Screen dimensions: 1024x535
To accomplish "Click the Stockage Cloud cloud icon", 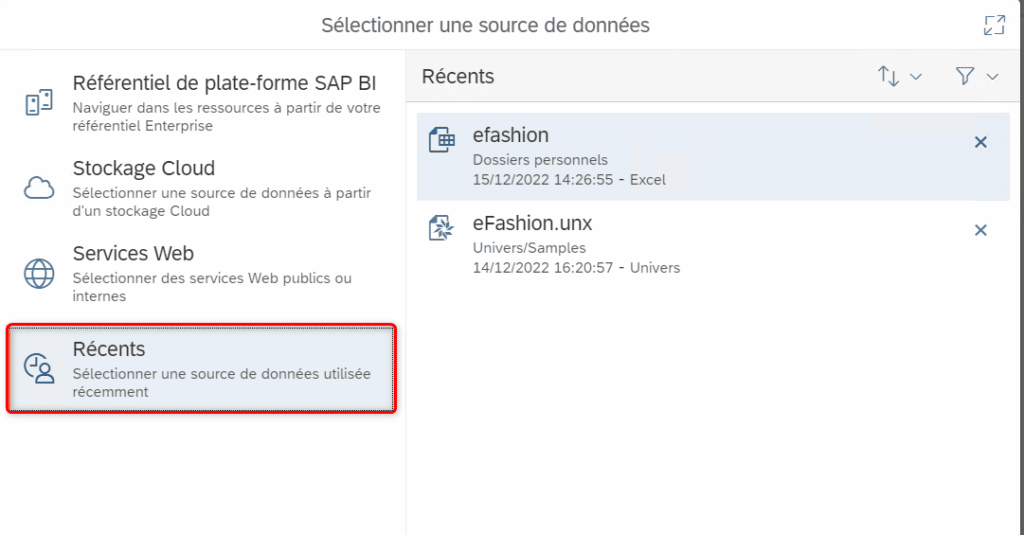I will (39, 187).
